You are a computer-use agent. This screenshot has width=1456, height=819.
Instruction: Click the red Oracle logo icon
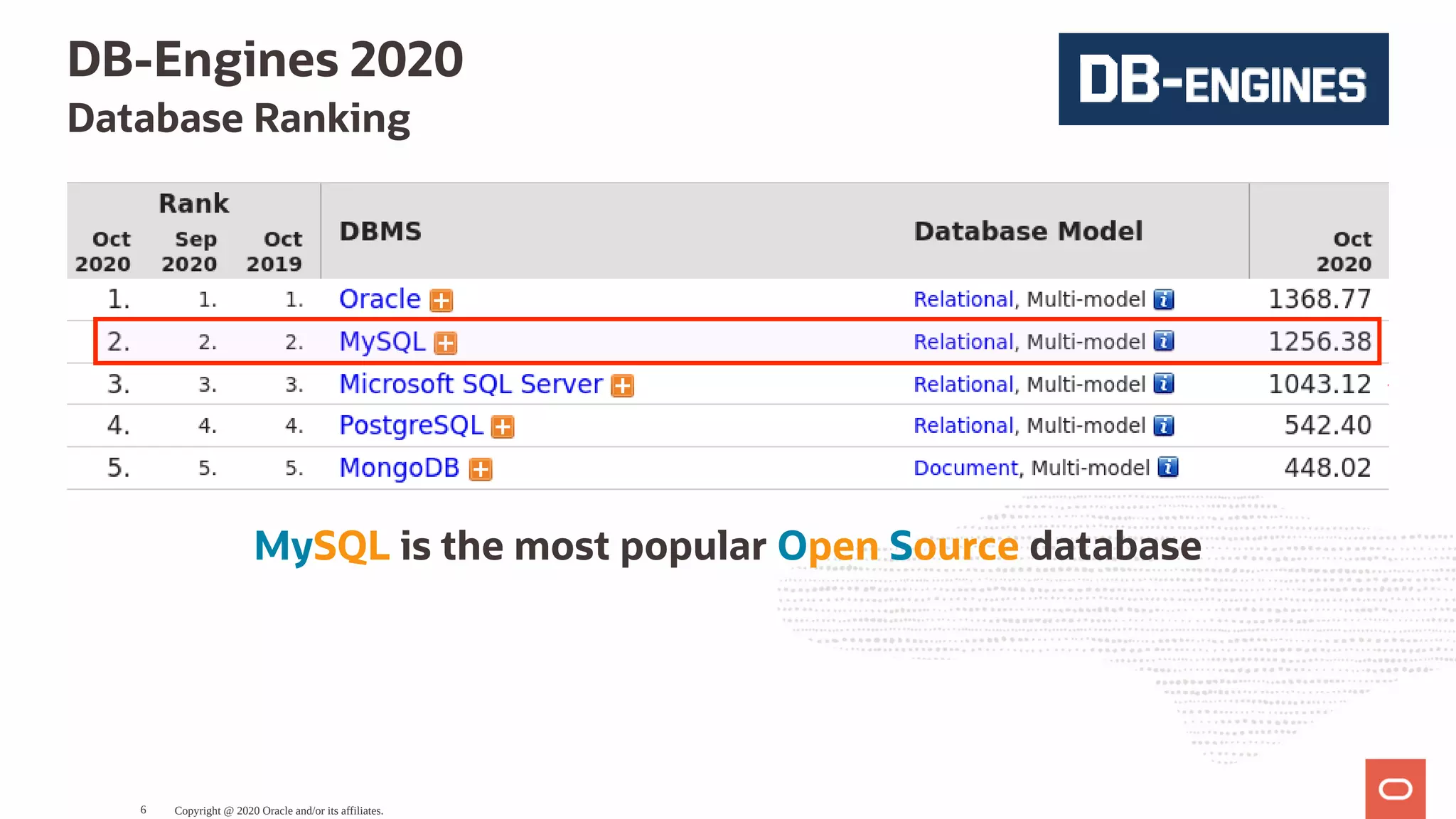coord(1395,788)
